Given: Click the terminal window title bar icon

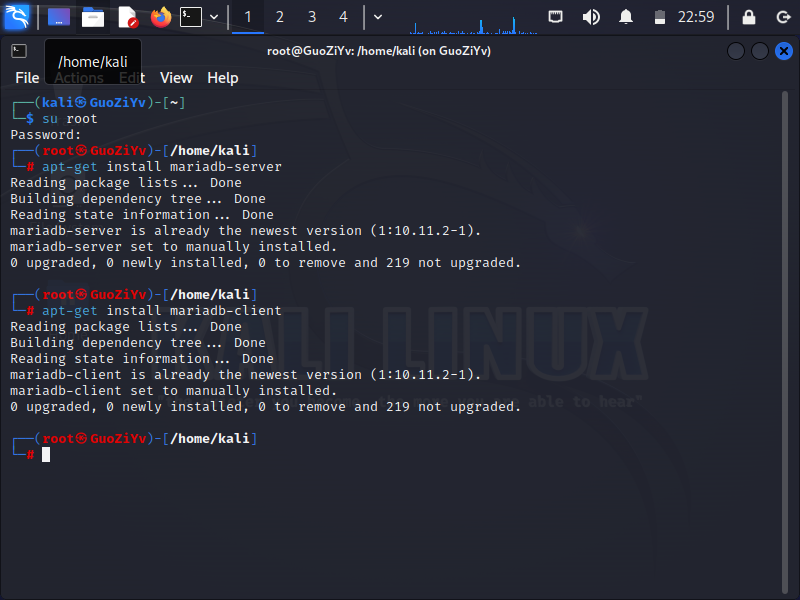Looking at the screenshot, I should pos(19,51).
